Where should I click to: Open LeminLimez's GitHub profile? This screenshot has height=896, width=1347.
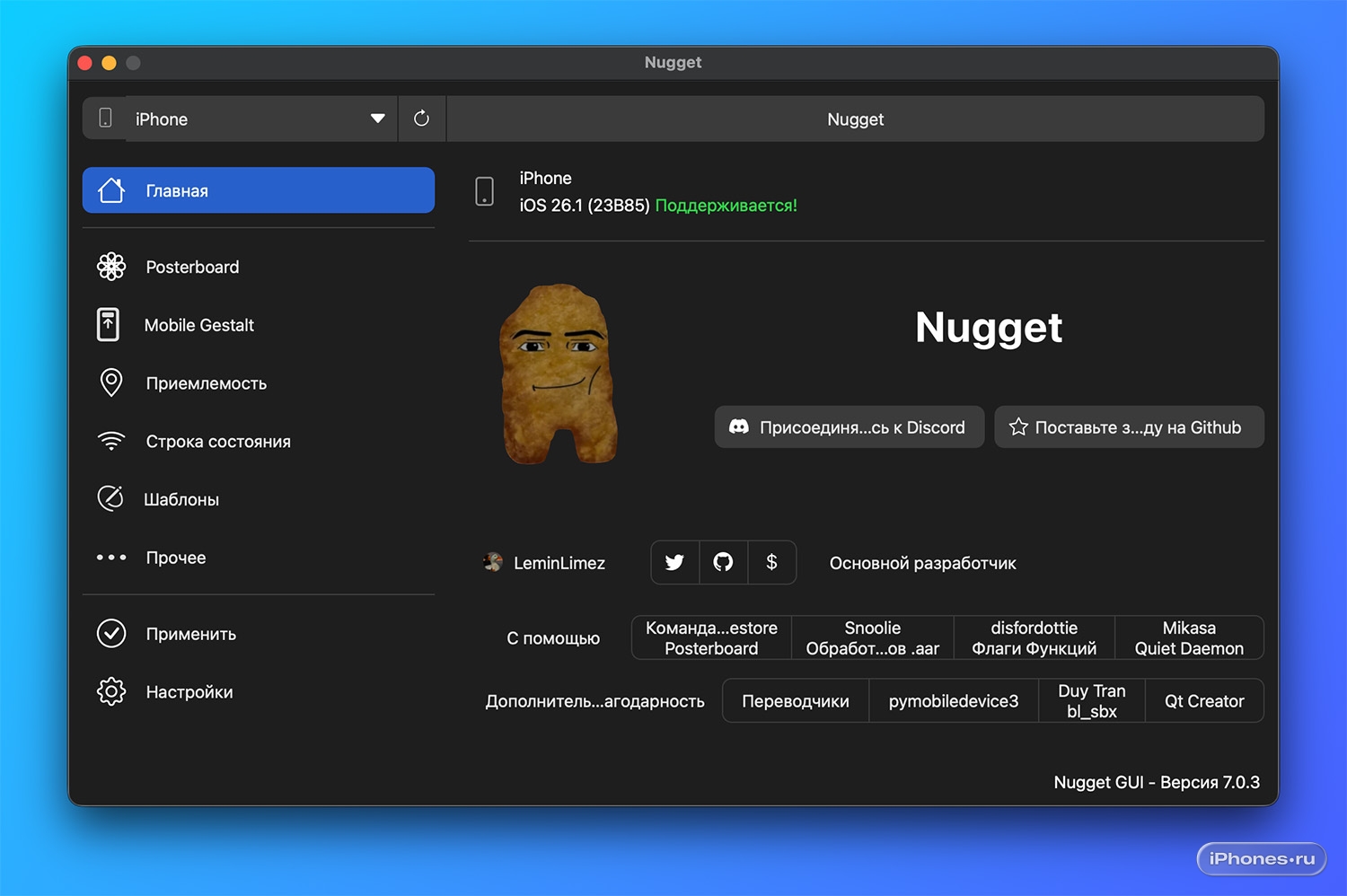[723, 563]
